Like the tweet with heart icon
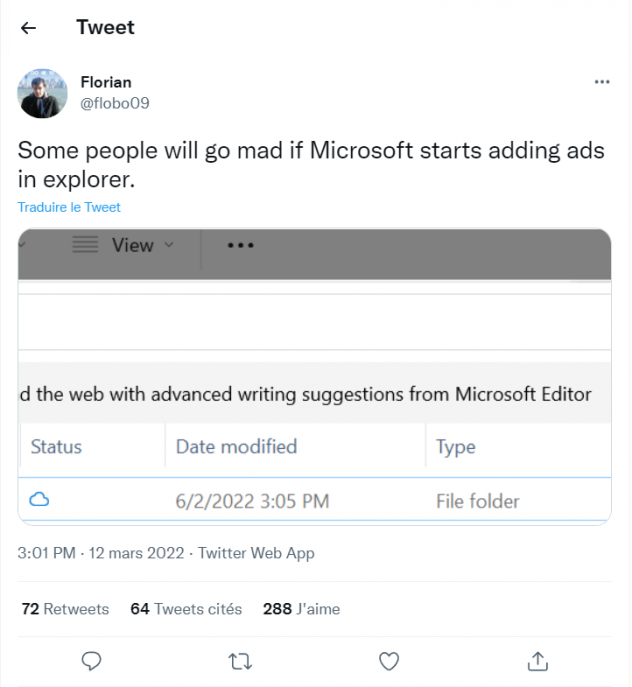This screenshot has width=632, height=687. coord(389,660)
